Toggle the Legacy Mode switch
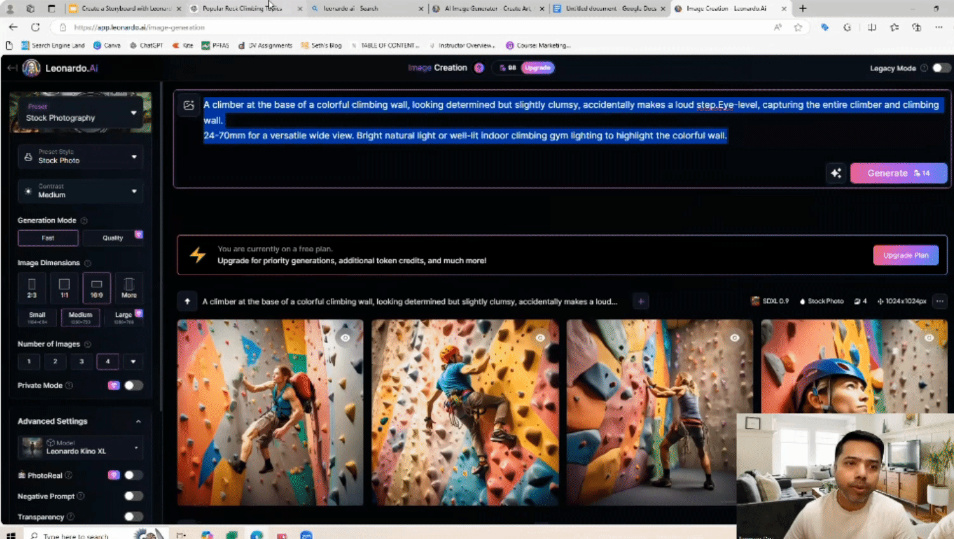 [941, 68]
